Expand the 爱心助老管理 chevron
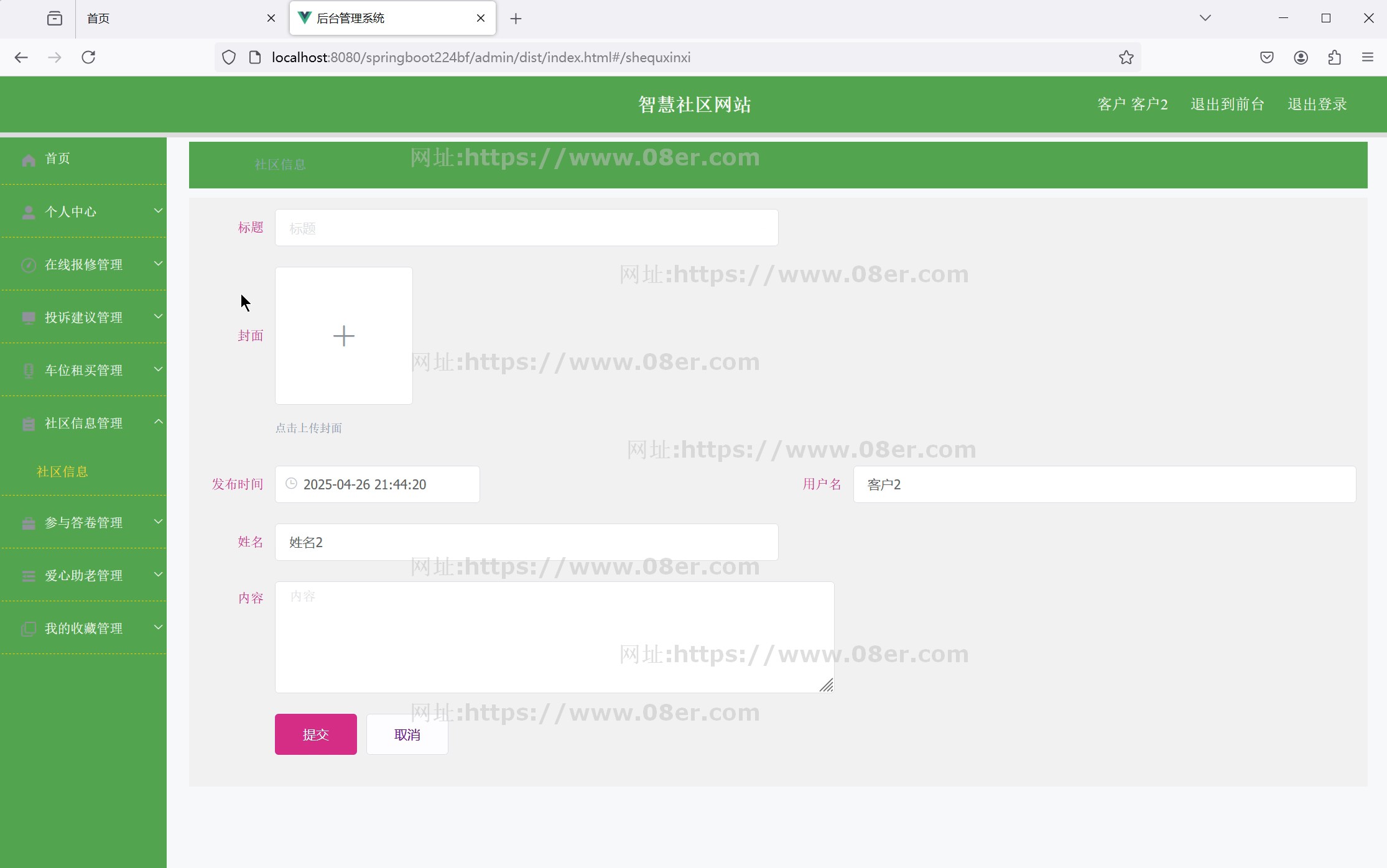 [x=159, y=575]
